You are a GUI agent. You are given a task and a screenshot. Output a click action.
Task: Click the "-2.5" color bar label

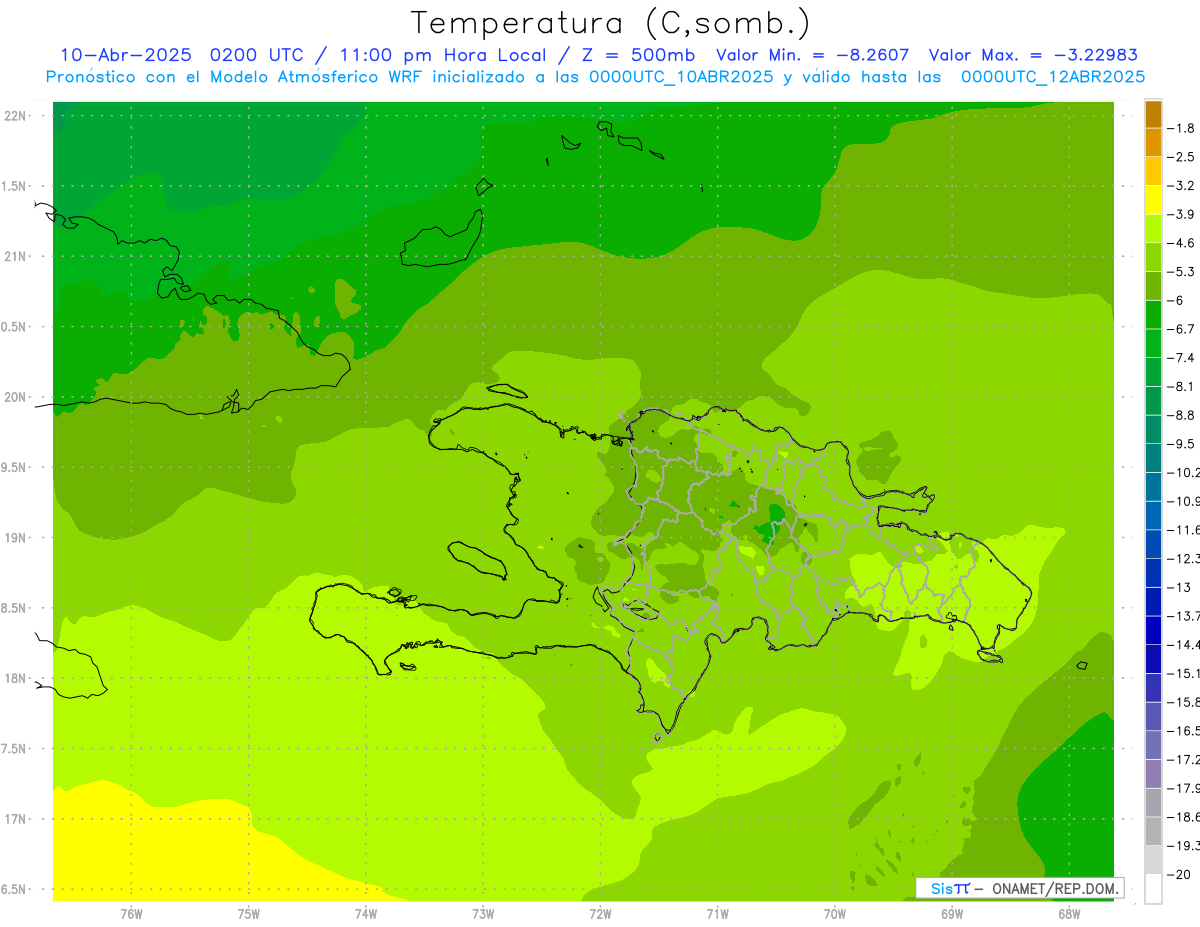[1182, 157]
